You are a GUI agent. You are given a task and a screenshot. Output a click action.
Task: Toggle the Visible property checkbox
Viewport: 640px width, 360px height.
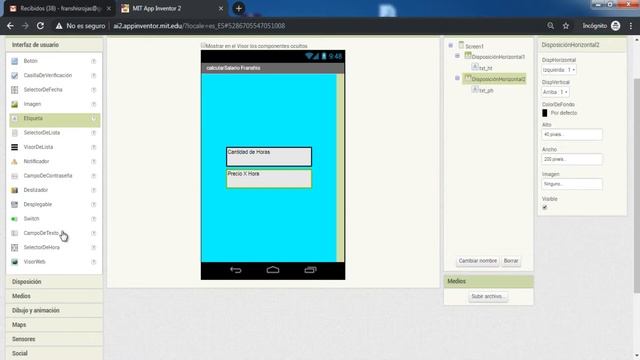pyautogui.click(x=544, y=207)
